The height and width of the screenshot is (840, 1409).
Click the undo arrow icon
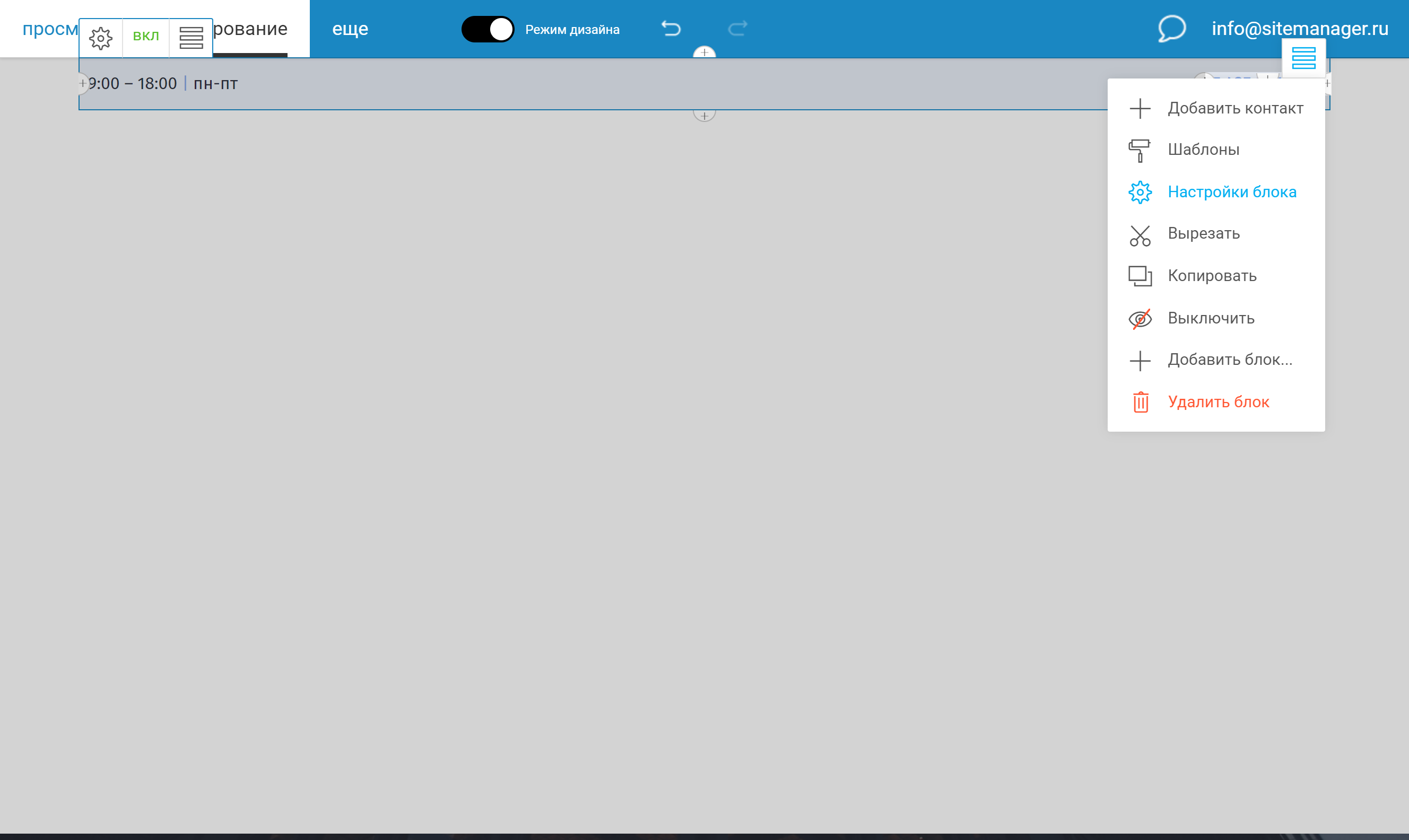coord(671,28)
